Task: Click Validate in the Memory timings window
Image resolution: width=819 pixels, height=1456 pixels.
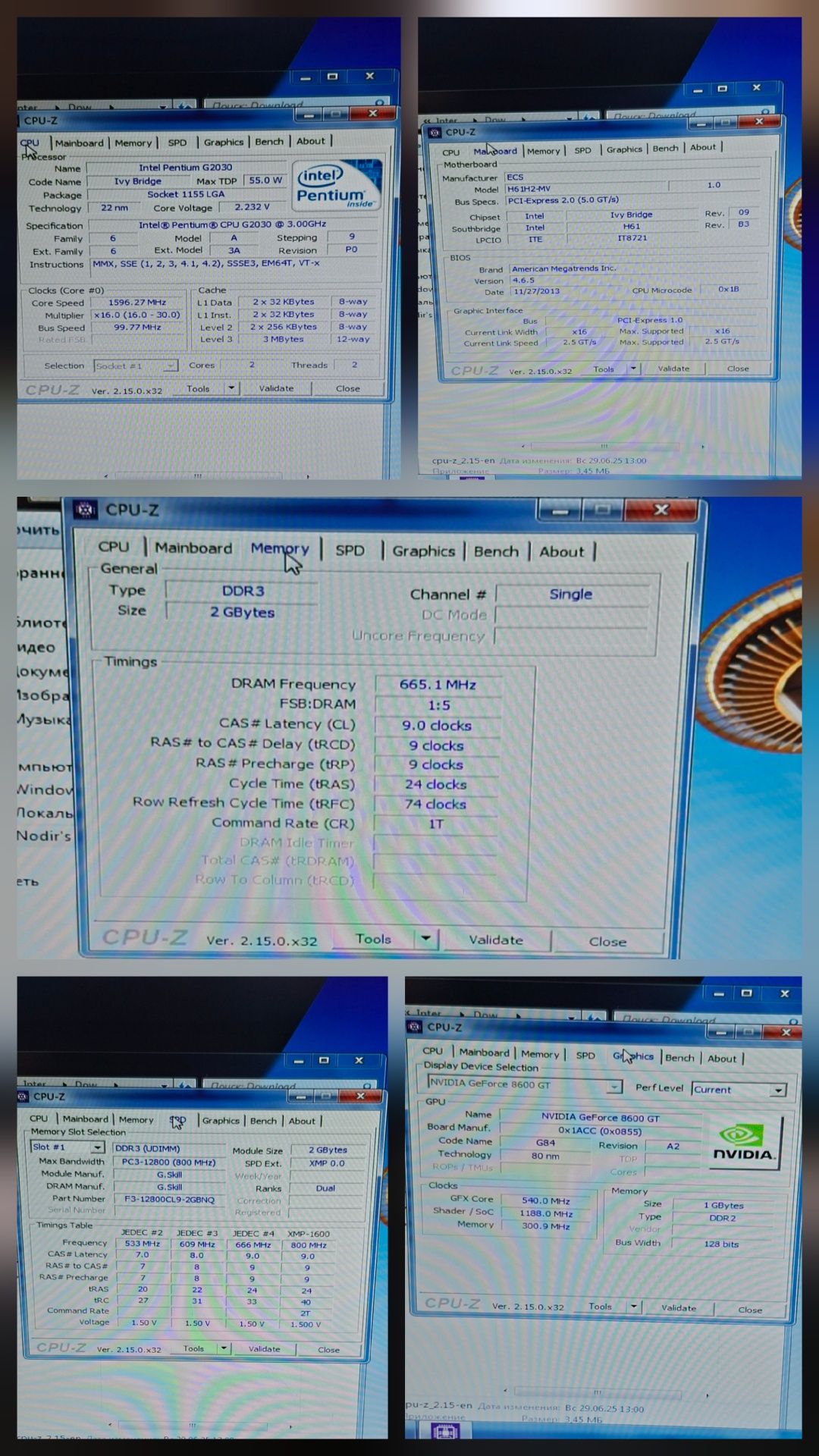Action: click(x=496, y=940)
